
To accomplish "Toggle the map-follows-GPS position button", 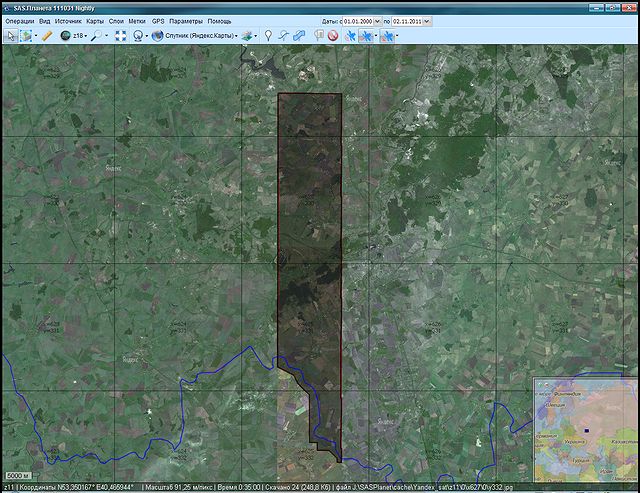I will click(387, 35).
